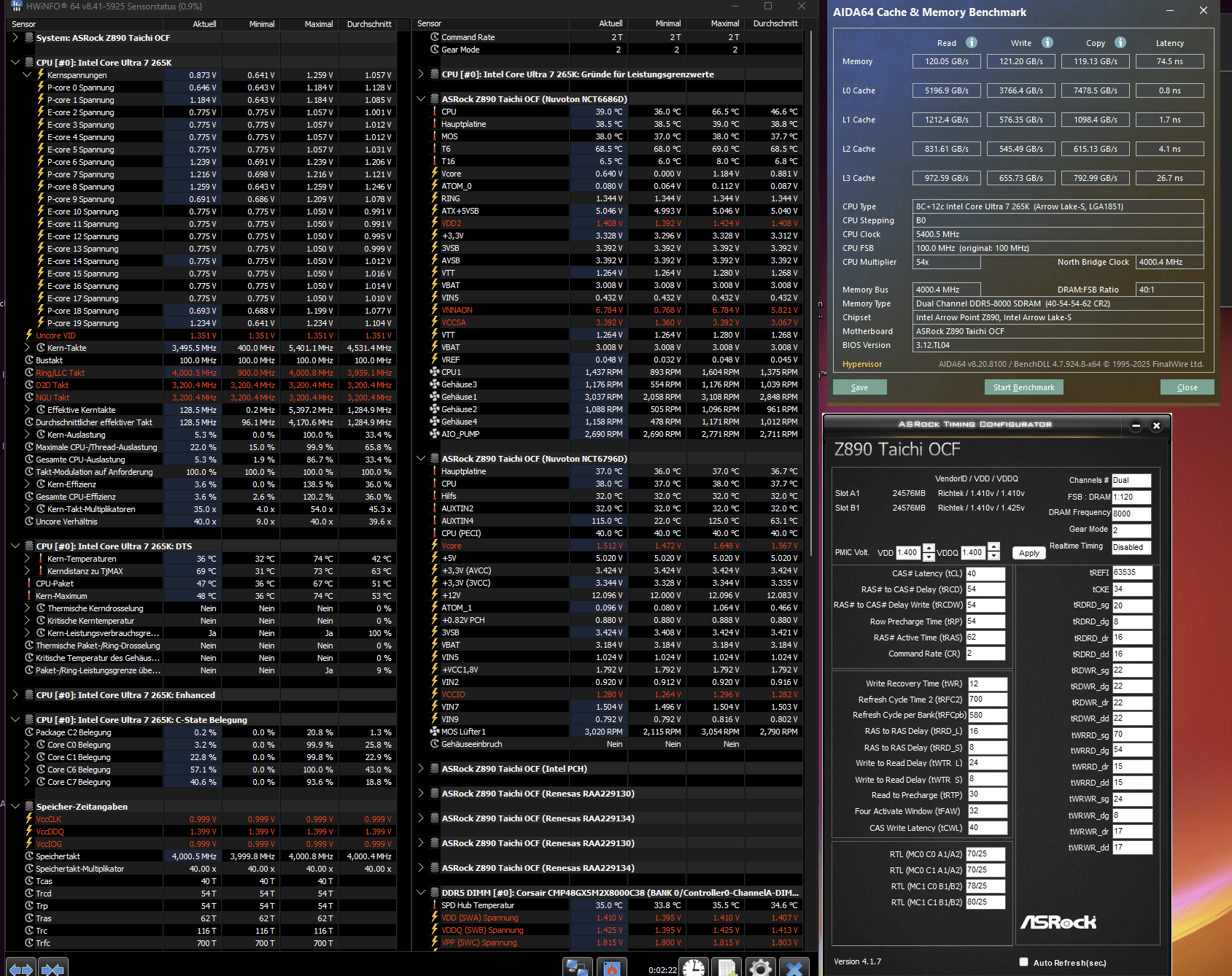Decrease VDD voltage with down arrow
The height and width of the screenshot is (976, 1232).
pos(929,557)
